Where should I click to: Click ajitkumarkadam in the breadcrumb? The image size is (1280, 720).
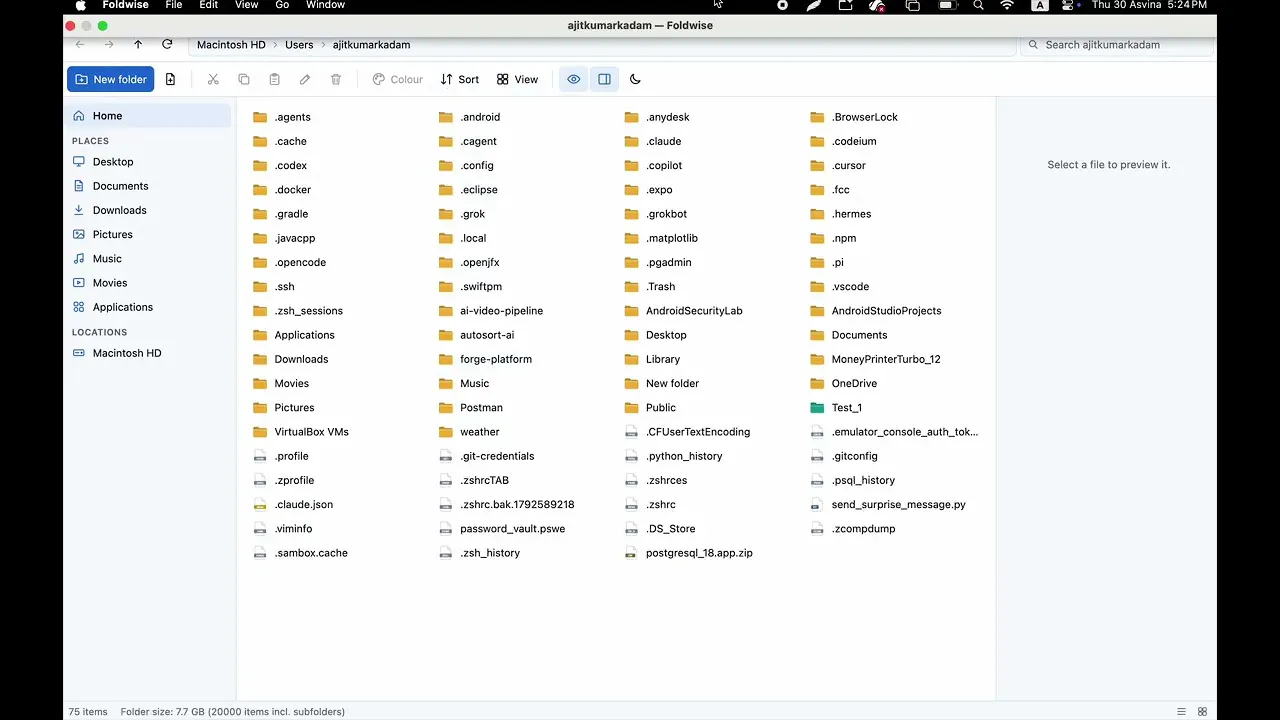coord(371,44)
